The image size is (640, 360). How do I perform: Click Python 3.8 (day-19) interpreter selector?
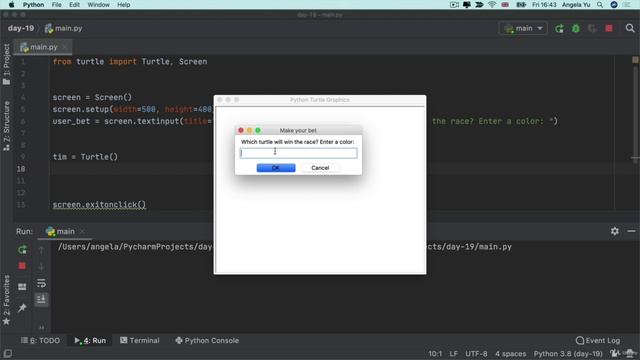pyautogui.click(x=568, y=353)
